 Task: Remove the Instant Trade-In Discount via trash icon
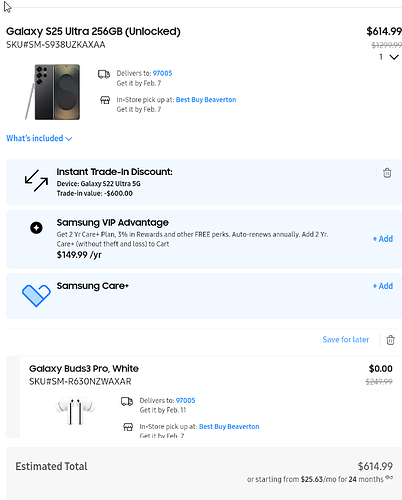[387, 173]
